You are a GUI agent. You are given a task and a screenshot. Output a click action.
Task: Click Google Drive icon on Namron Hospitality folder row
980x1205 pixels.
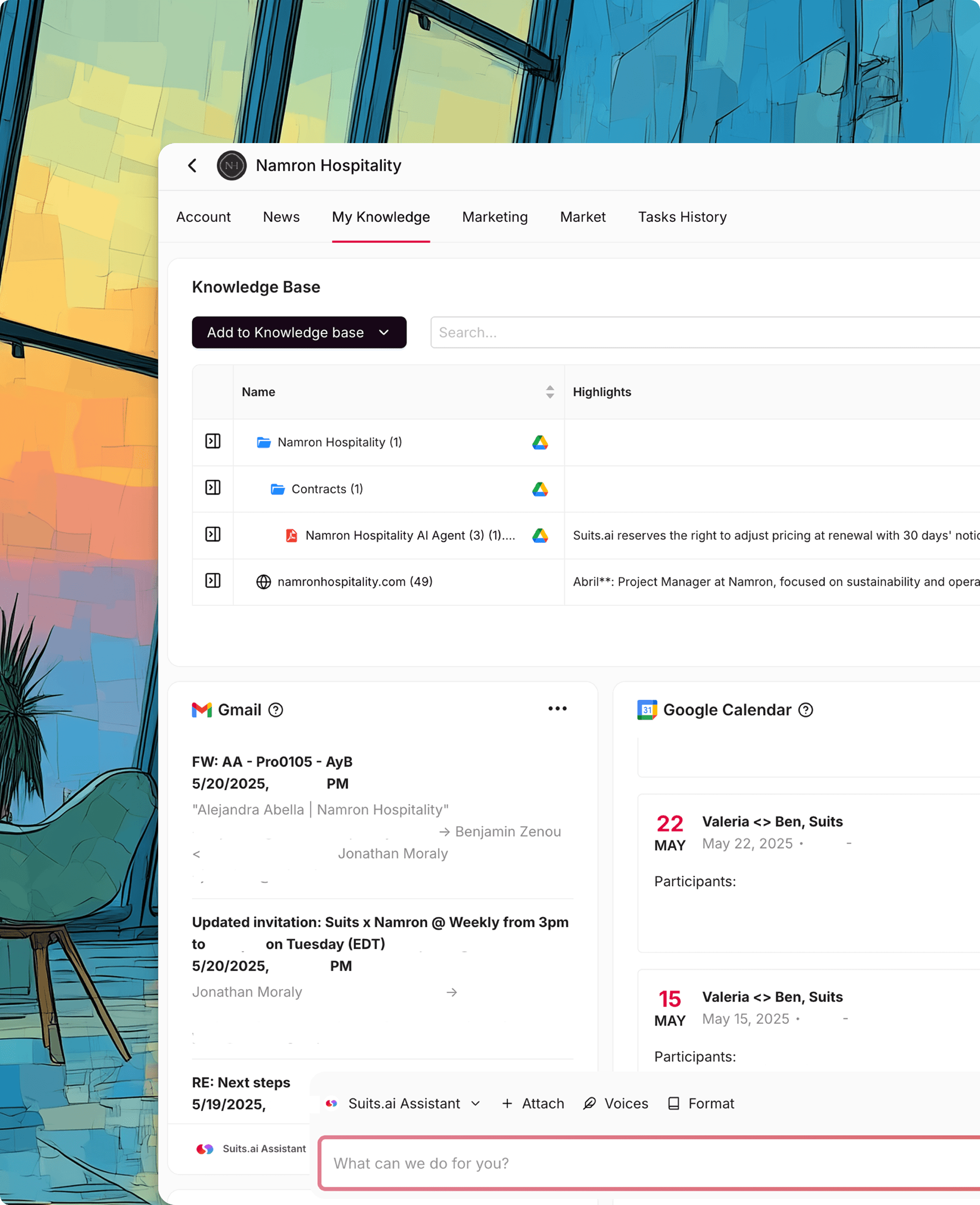(540, 442)
